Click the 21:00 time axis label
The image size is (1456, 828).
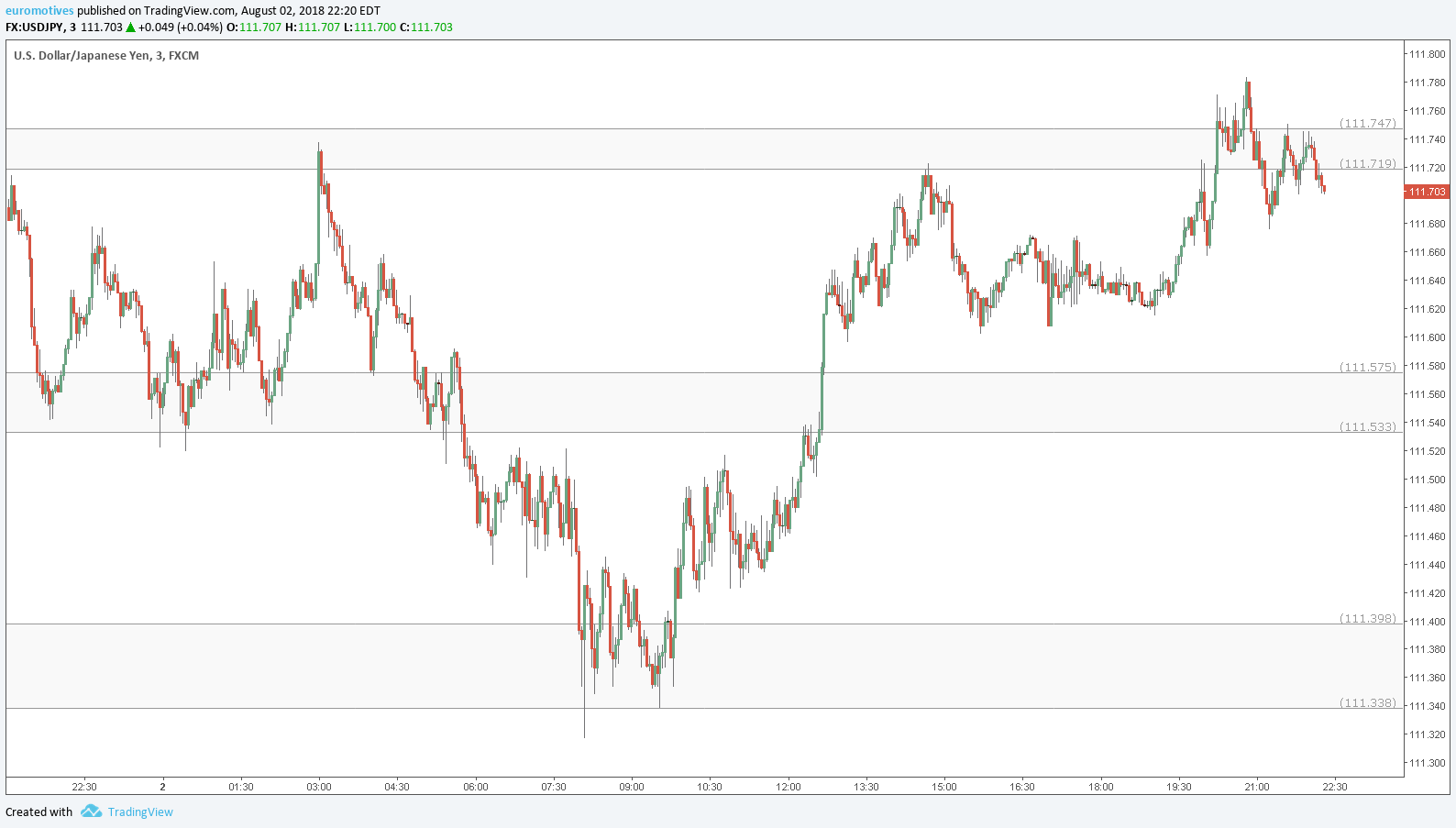(1257, 787)
